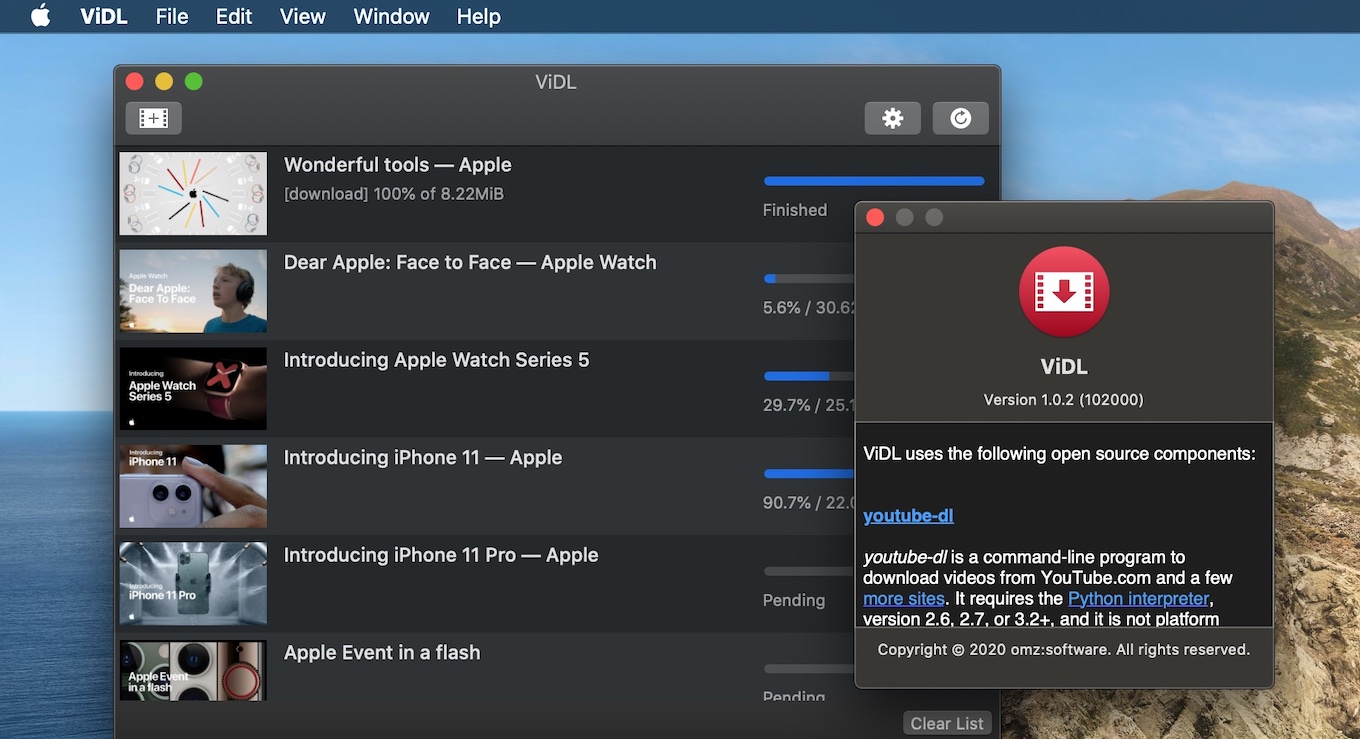Screen dimensions: 1360x739
Task: Click title 'Introducing iPhone 11 Pro — Apple'
Action: click(441, 555)
